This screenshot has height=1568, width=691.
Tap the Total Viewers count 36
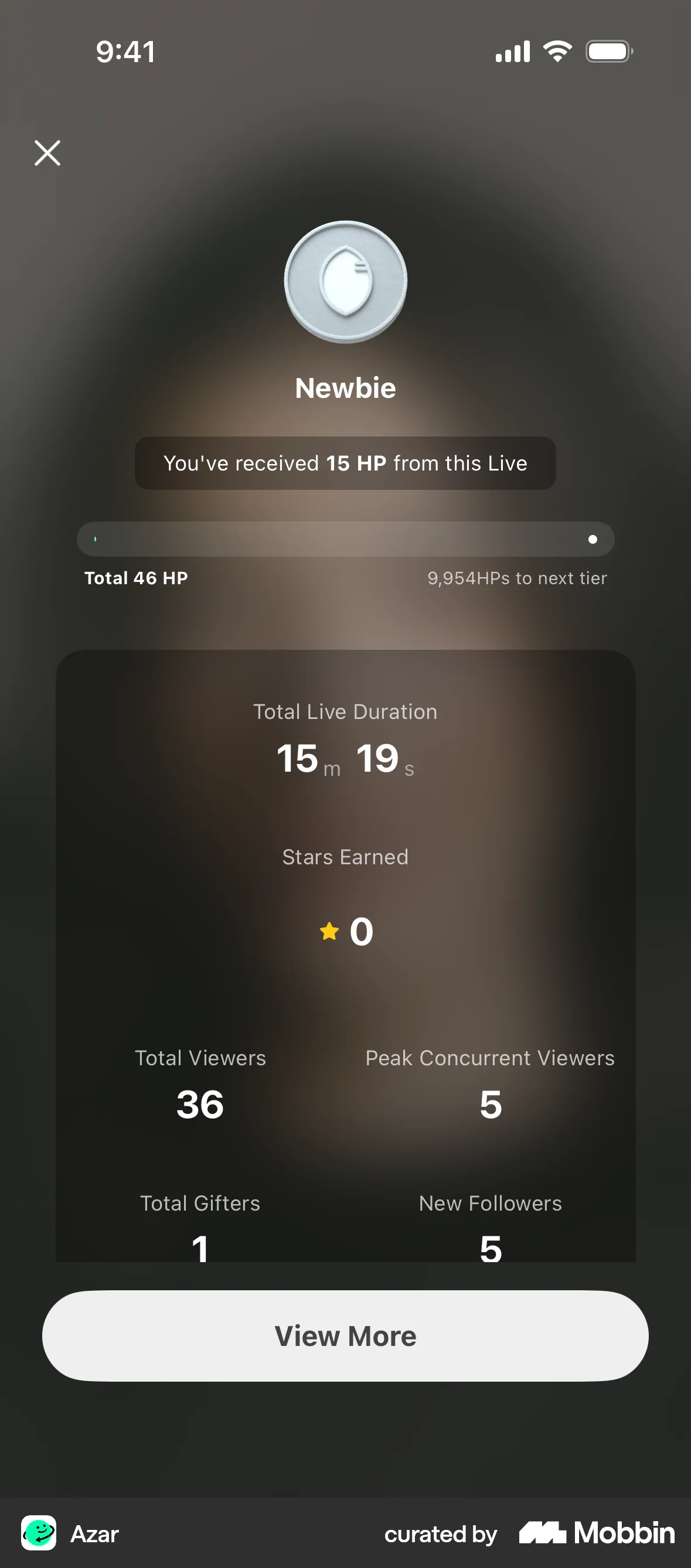(x=200, y=1104)
